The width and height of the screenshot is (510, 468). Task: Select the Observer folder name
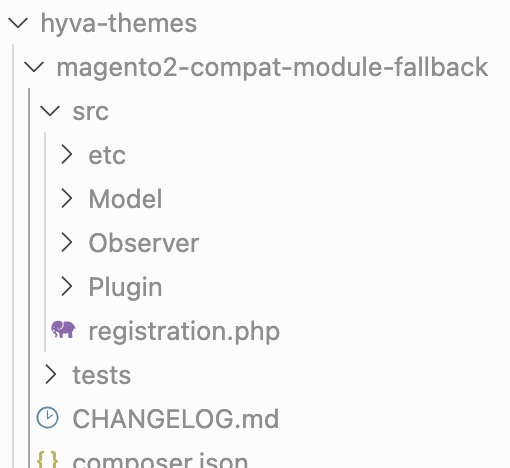coord(144,243)
